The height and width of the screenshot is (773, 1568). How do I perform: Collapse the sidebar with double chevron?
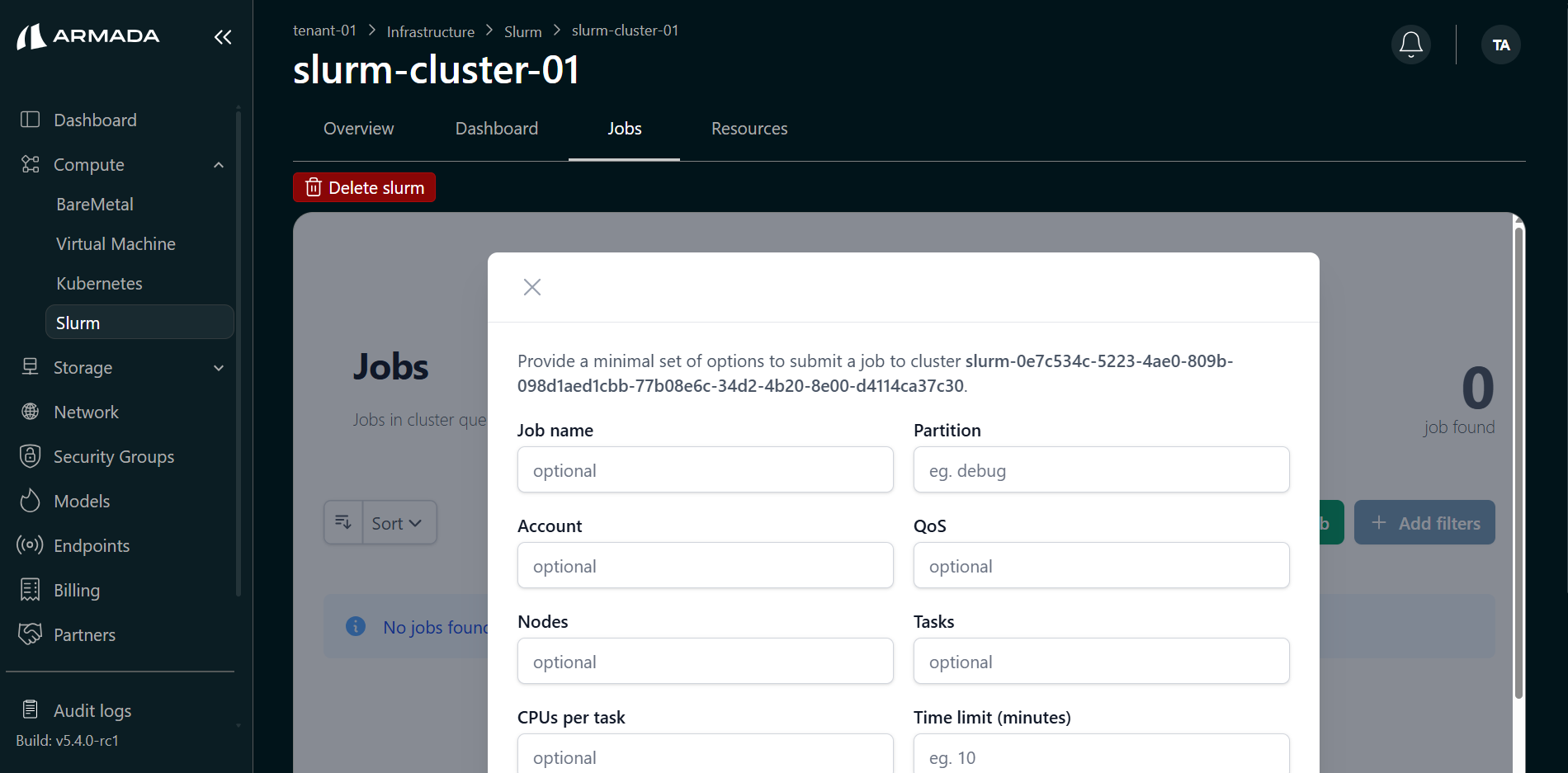223,37
